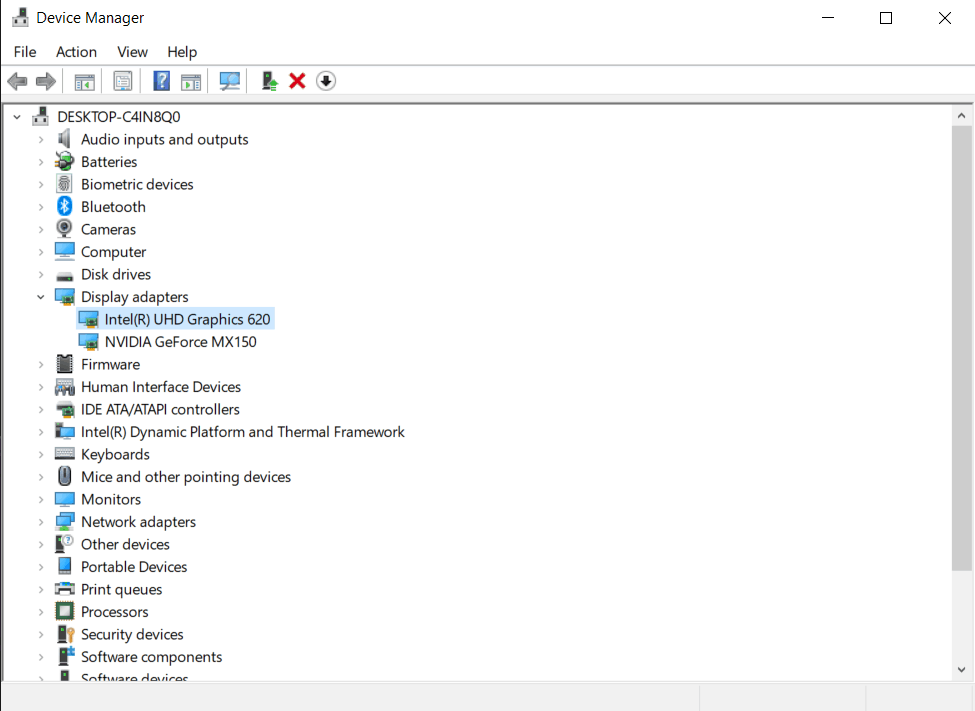Viewport: 975px width, 711px height.
Task: Expand the Network adapters chevron
Action: 41,522
